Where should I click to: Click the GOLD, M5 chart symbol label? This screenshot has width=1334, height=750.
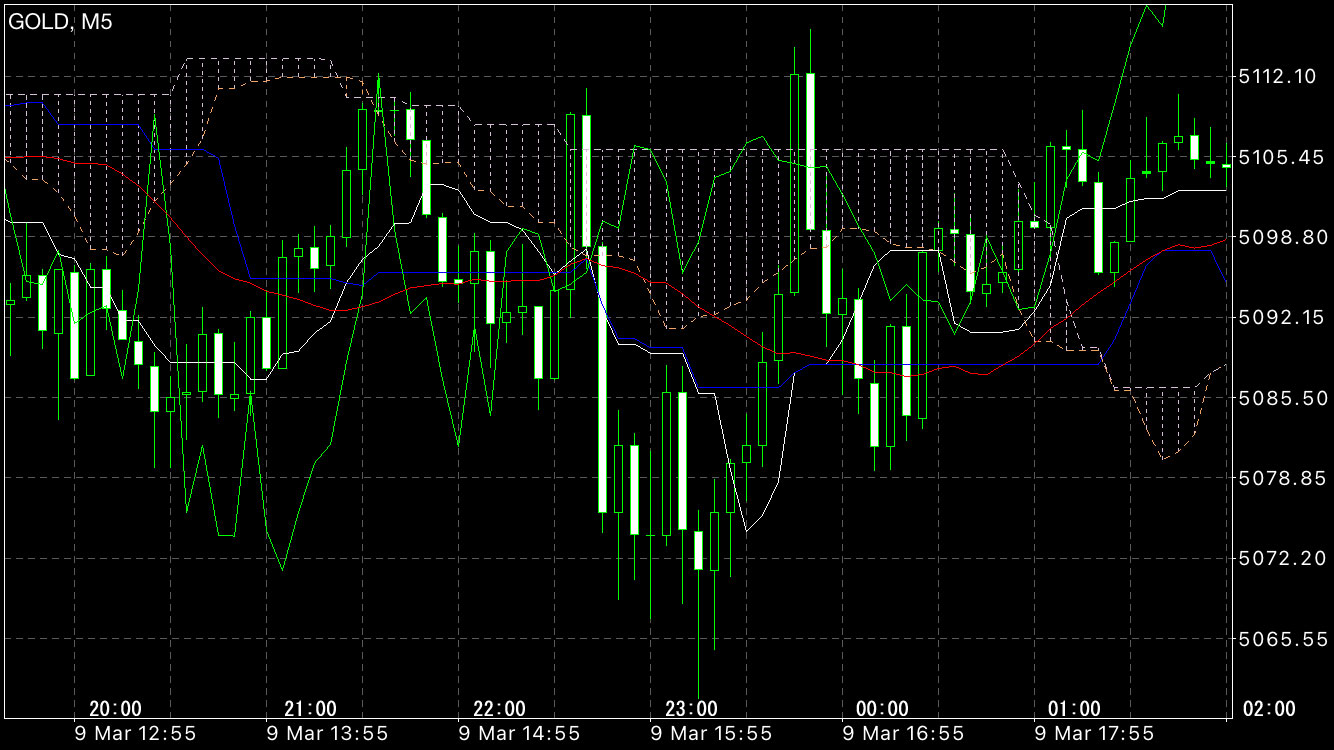[x=60, y=22]
